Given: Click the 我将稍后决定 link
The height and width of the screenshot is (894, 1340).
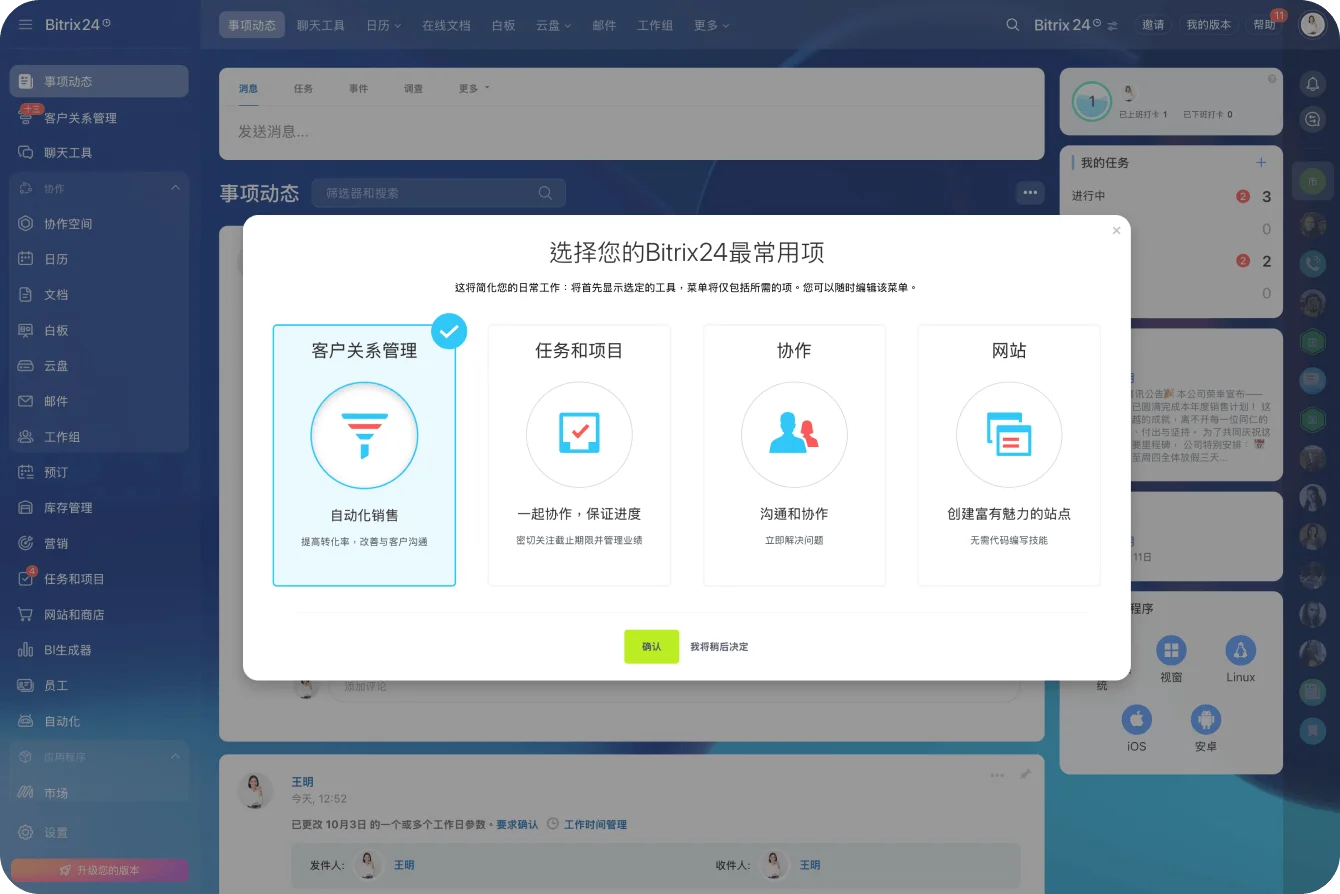Looking at the screenshot, I should 719,647.
